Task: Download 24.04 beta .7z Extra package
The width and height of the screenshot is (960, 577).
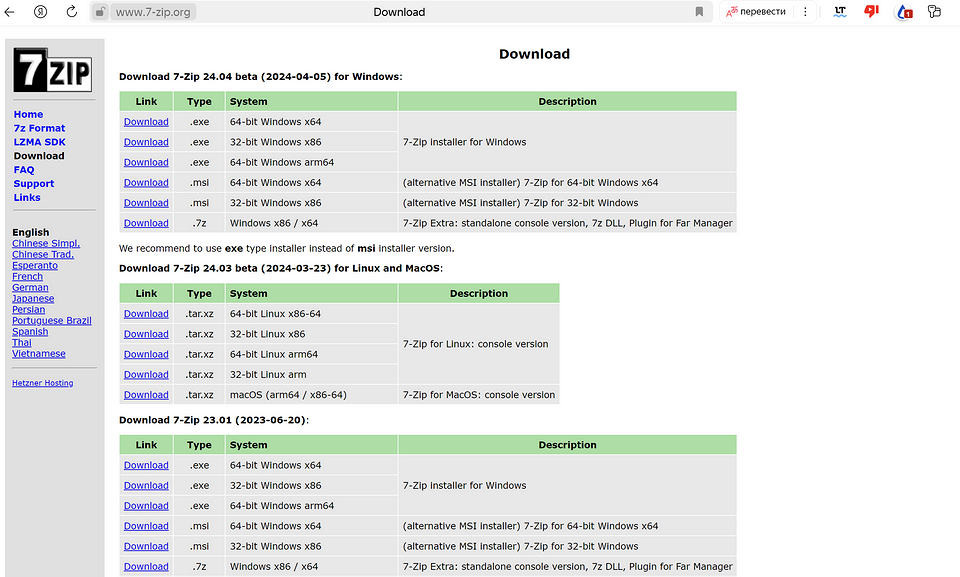Action: pyautogui.click(x=146, y=223)
